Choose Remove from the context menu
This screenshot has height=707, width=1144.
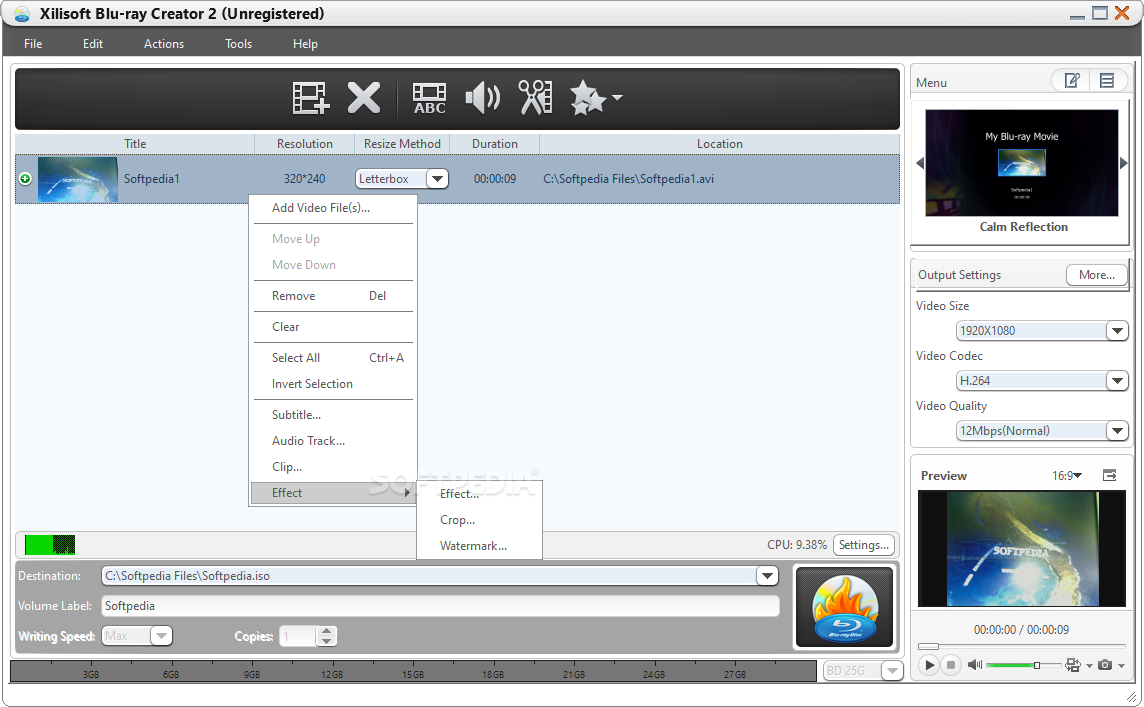pos(333,295)
